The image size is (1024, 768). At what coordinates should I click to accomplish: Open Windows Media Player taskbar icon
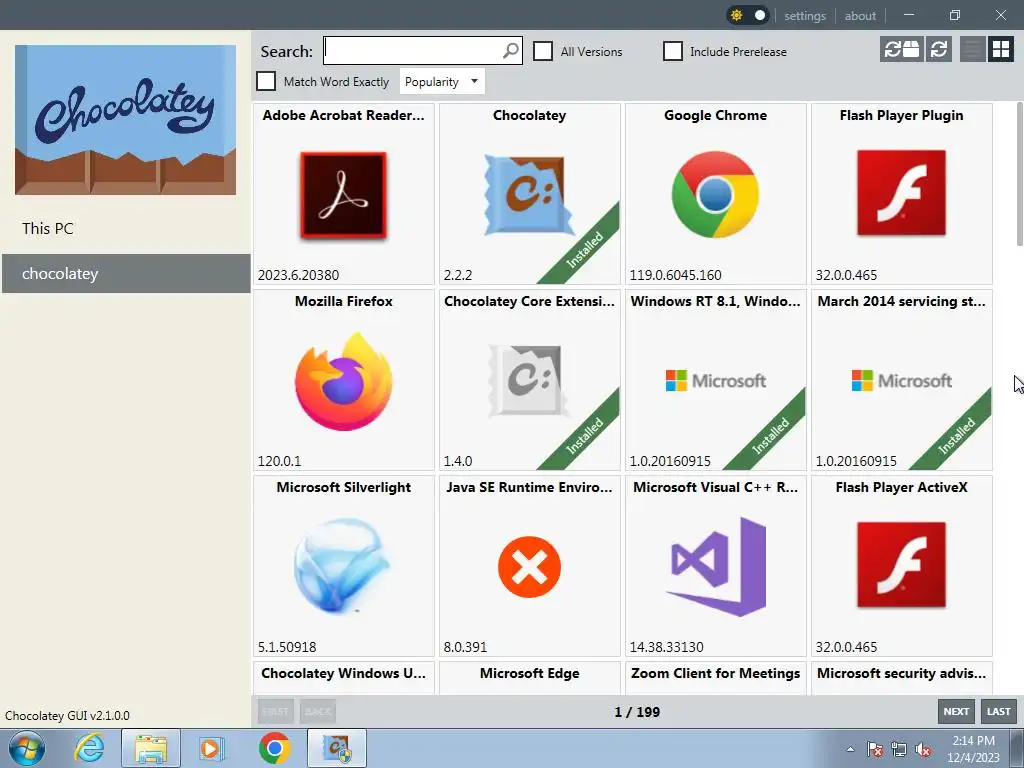tap(212, 748)
